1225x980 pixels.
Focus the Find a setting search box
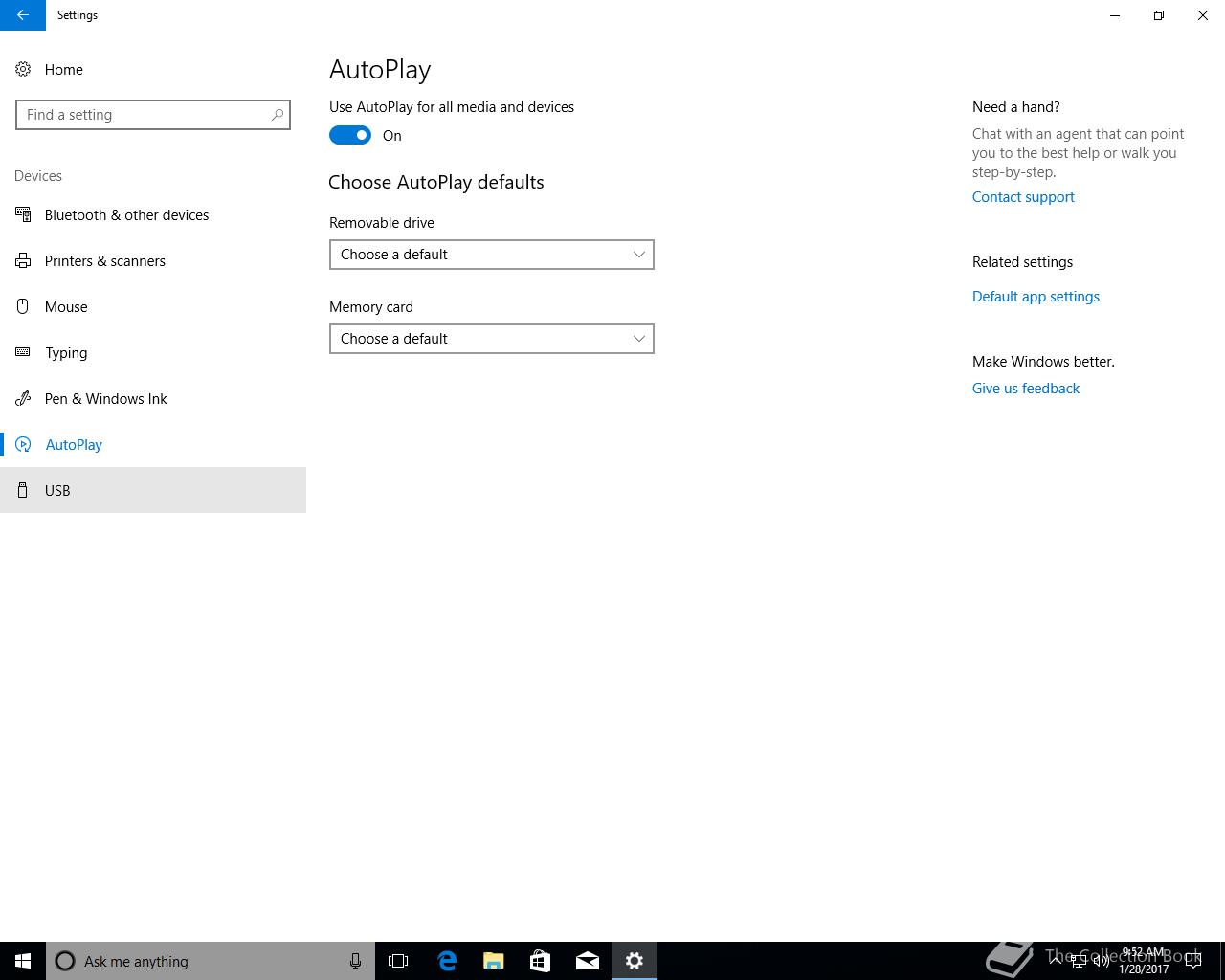[153, 115]
